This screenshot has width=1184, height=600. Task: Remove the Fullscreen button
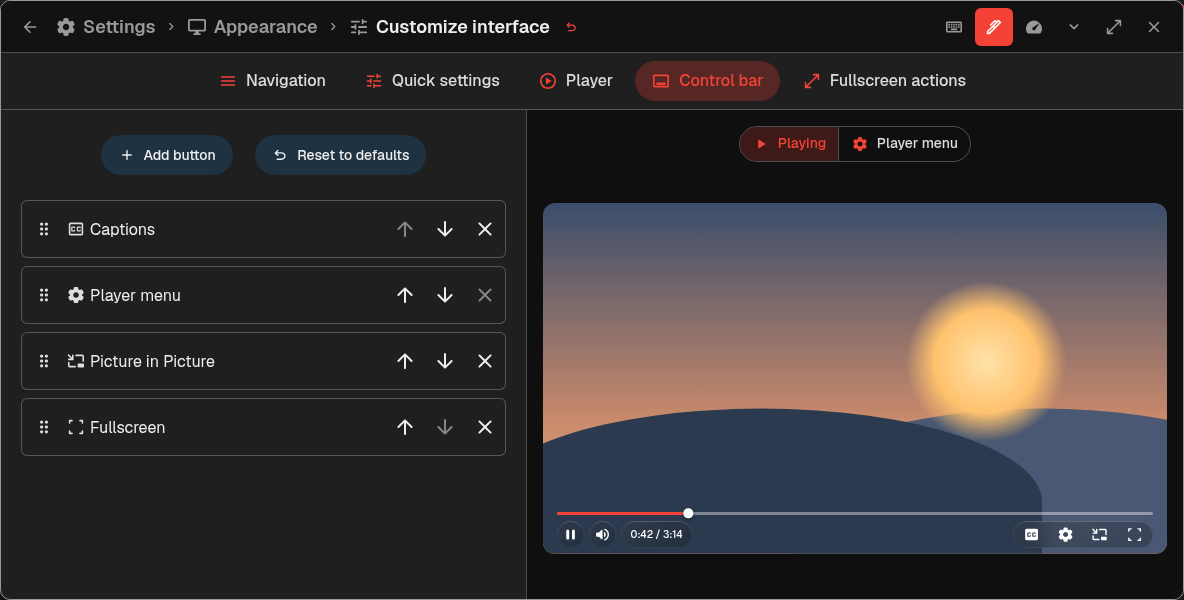[485, 427]
